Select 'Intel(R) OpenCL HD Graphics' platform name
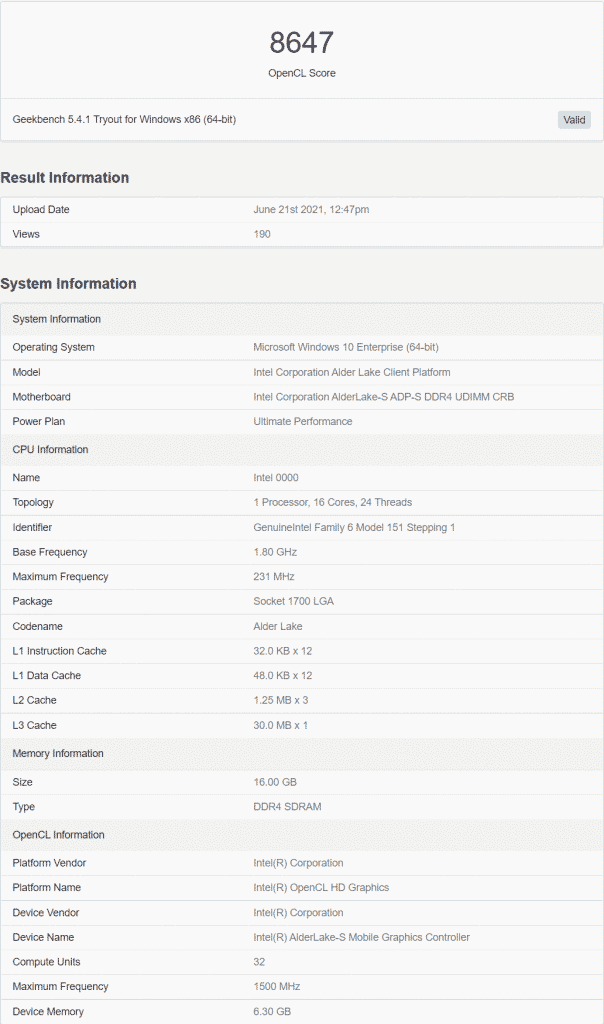This screenshot has height=1024, width=604. (321, 888)
